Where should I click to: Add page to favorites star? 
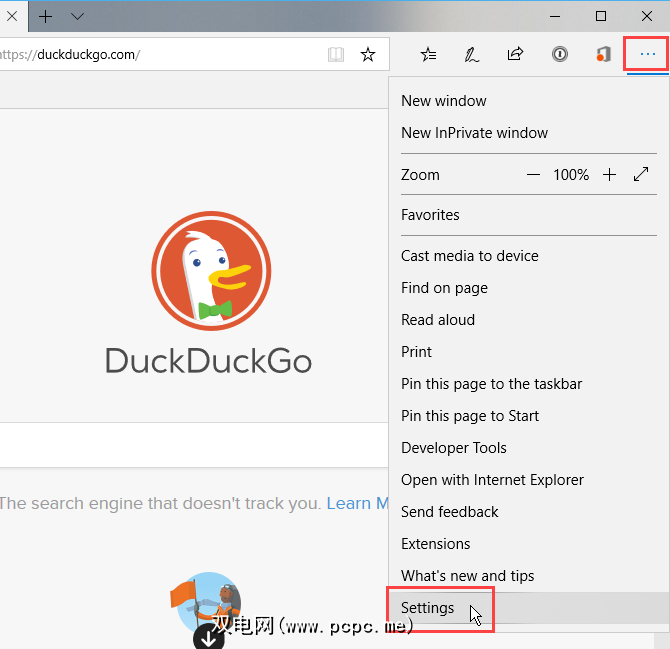(368, 55)
